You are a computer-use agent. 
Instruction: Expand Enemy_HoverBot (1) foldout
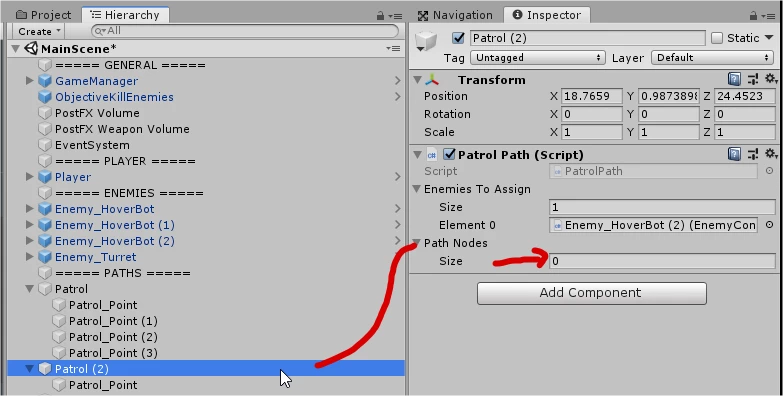pos(30,224)
